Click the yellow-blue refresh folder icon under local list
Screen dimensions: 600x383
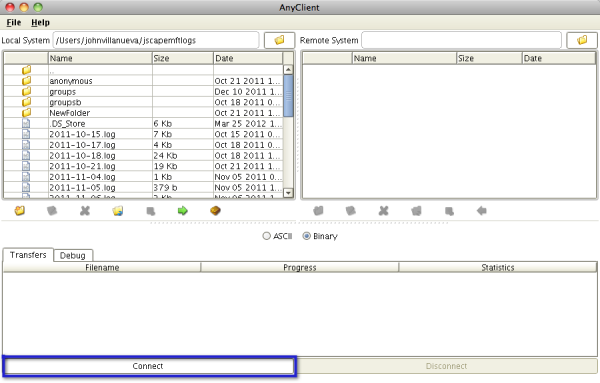(118, 210)
